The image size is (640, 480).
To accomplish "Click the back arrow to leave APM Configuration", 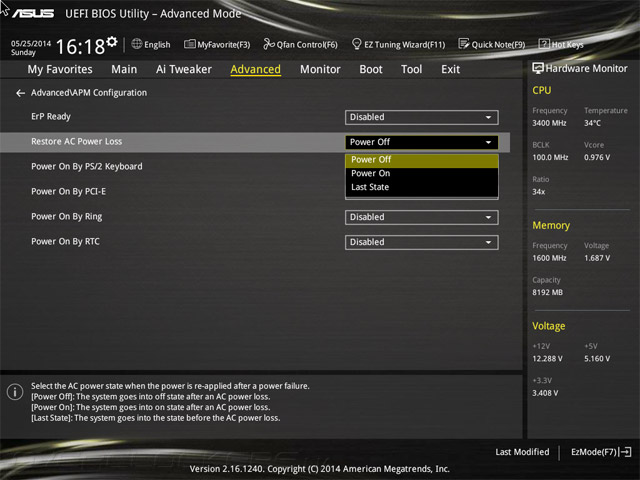I will [x=20, y=93].
